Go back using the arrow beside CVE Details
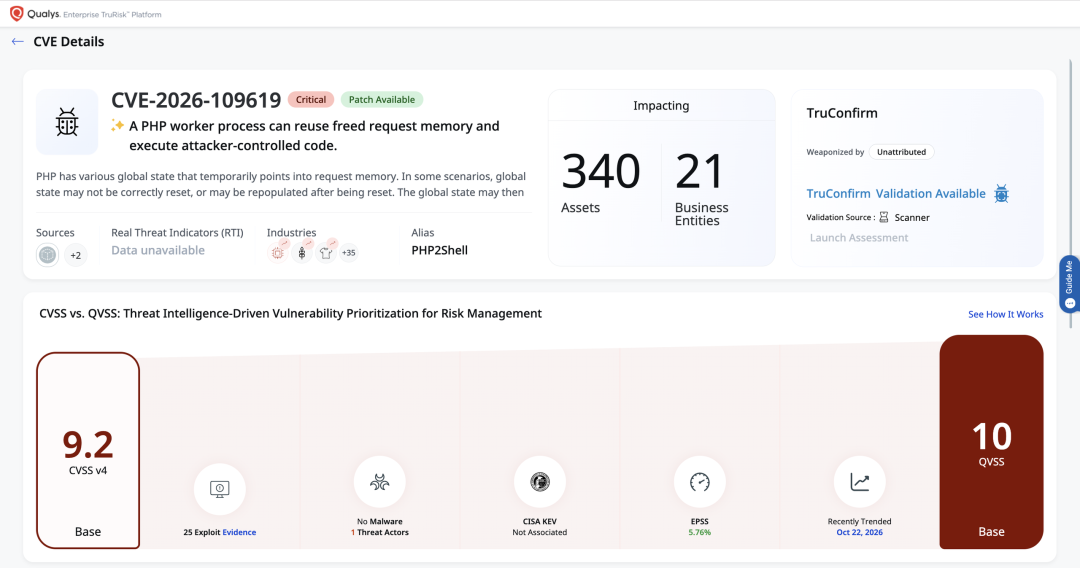 [x=18, y=42]
